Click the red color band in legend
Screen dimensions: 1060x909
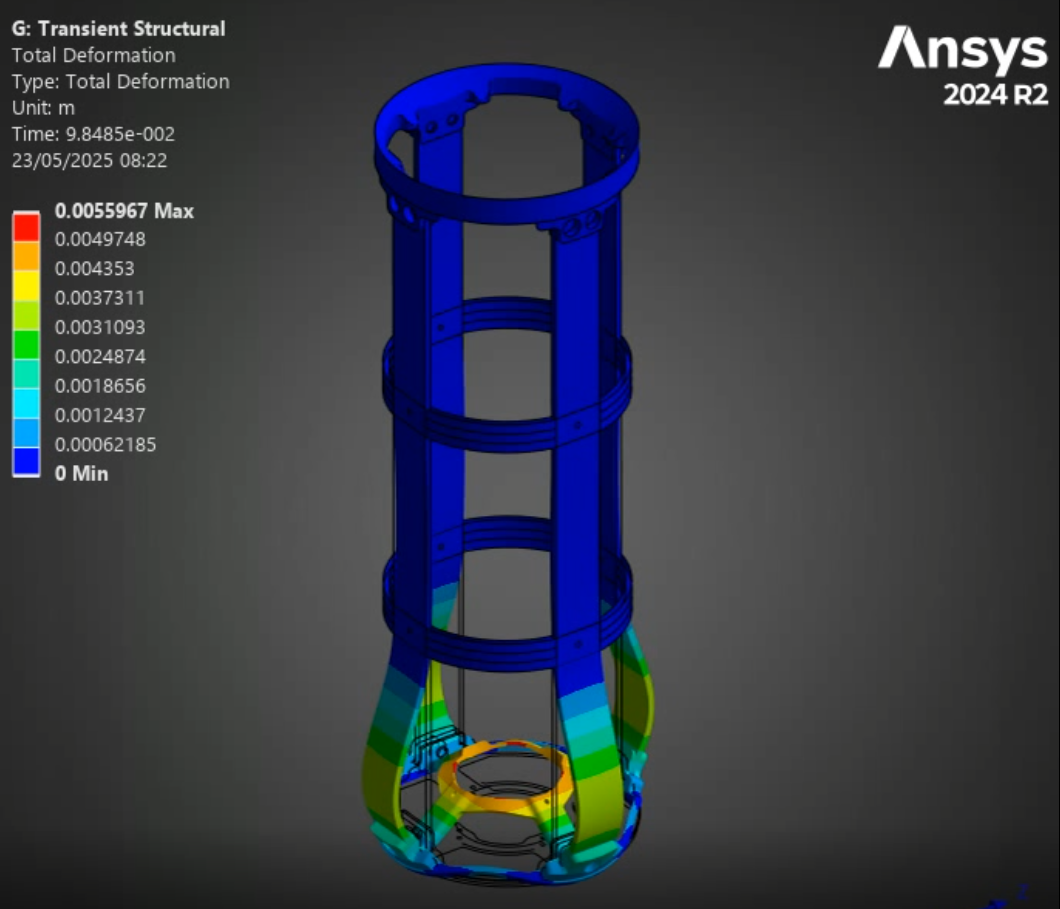click(x=26, y=226)
